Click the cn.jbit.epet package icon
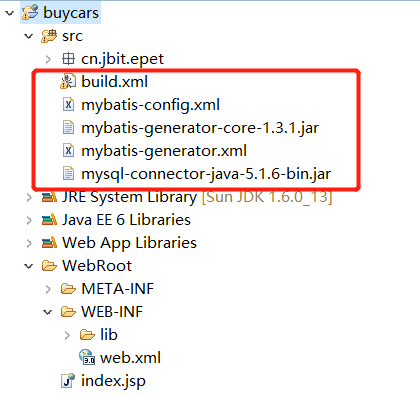The width and height of the screenshot is (420, 396). [68, 59]
